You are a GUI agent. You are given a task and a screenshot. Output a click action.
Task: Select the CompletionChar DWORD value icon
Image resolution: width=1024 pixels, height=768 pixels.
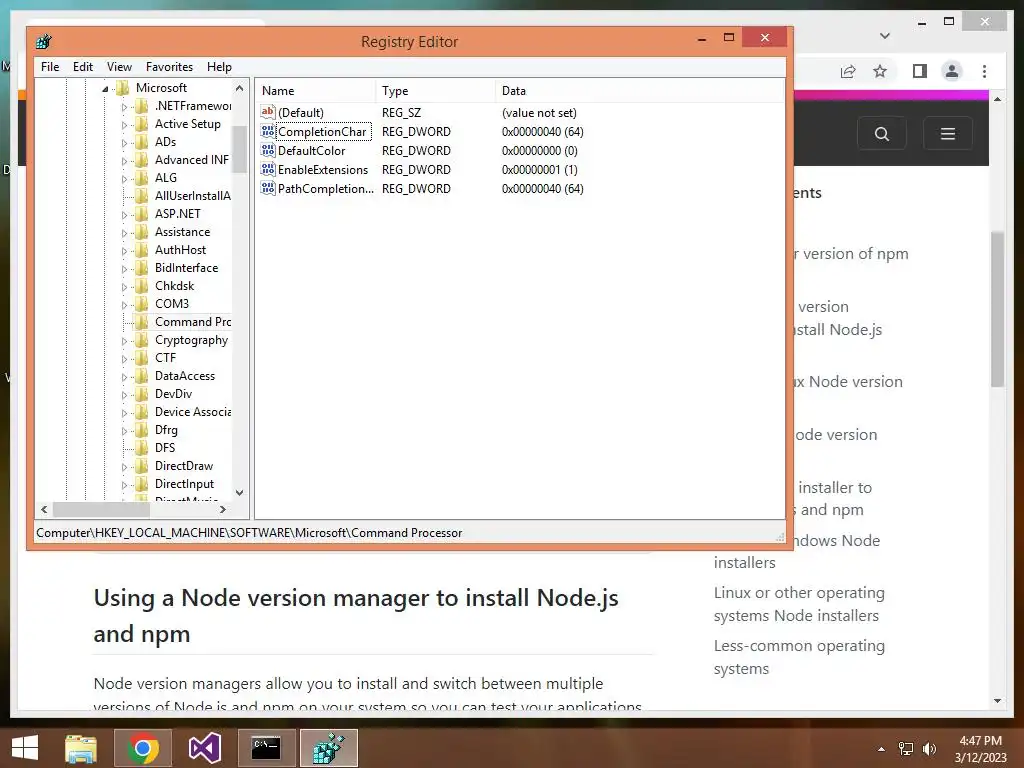coord(268,131)
